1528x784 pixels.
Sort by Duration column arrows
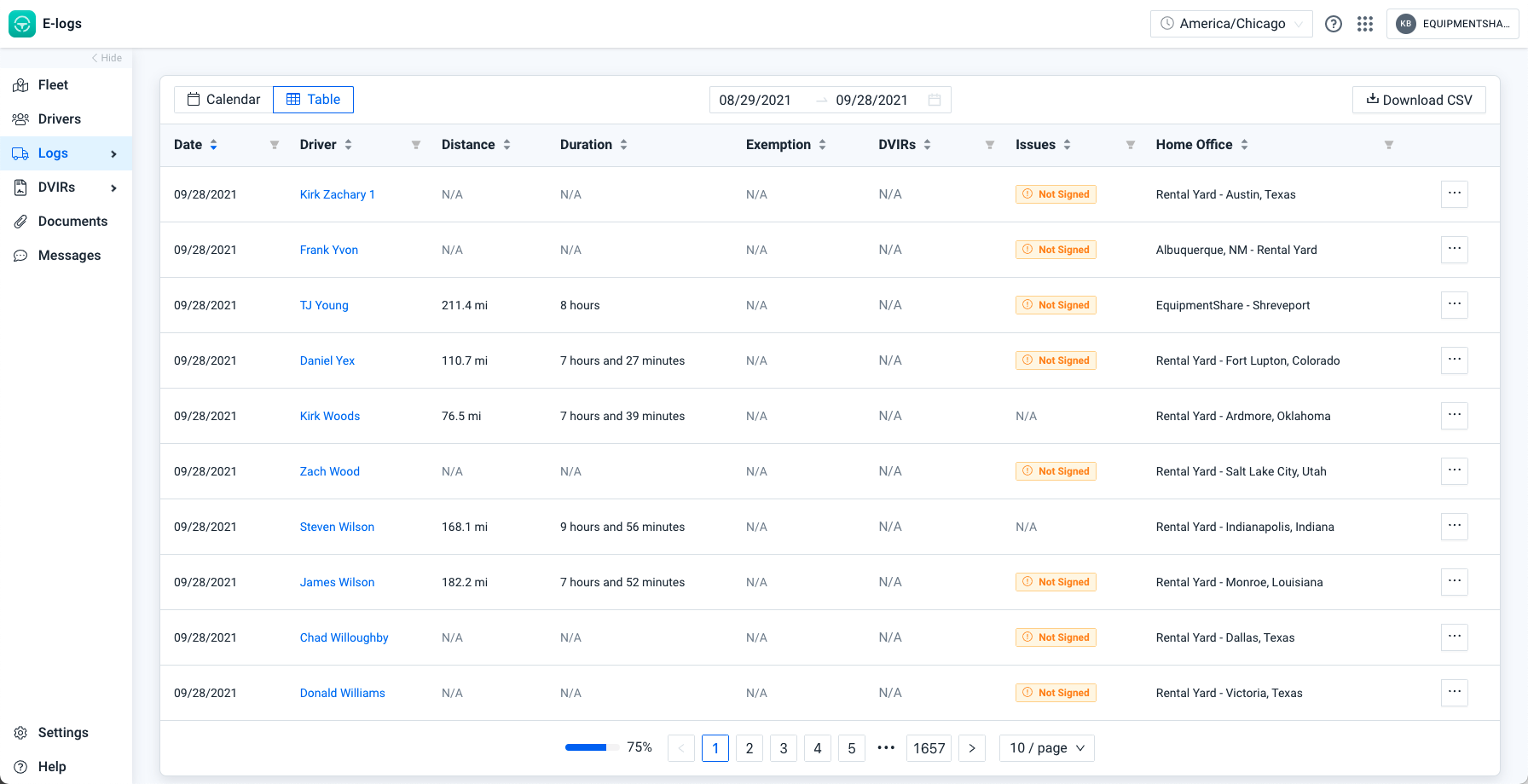click(624, 145)
